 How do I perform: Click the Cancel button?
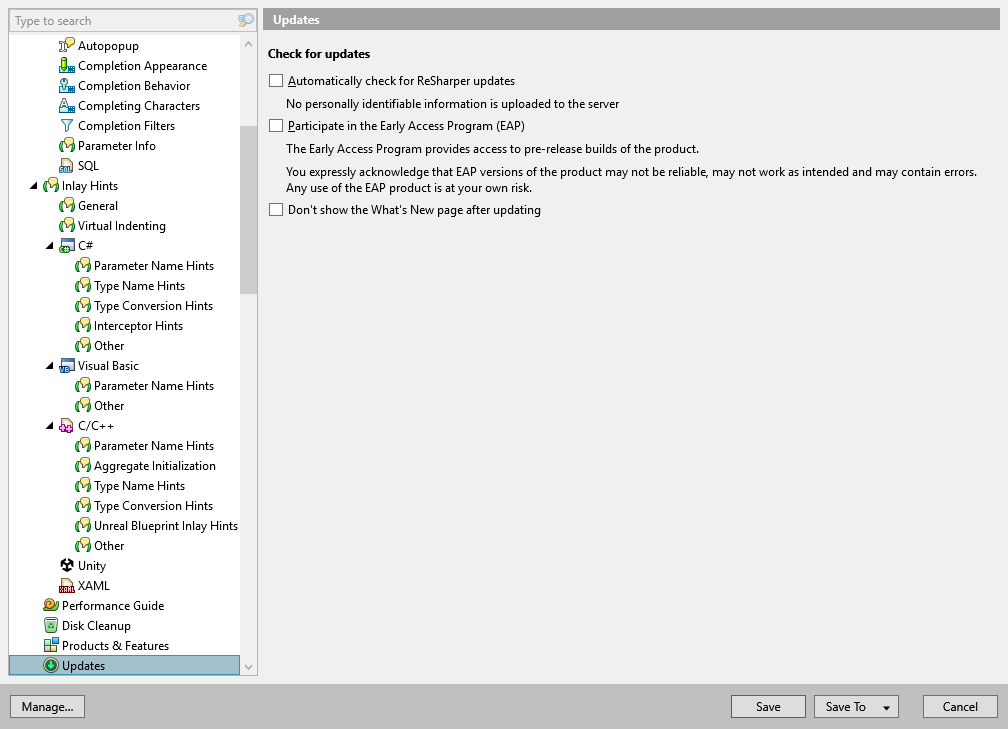pos(959,706)
